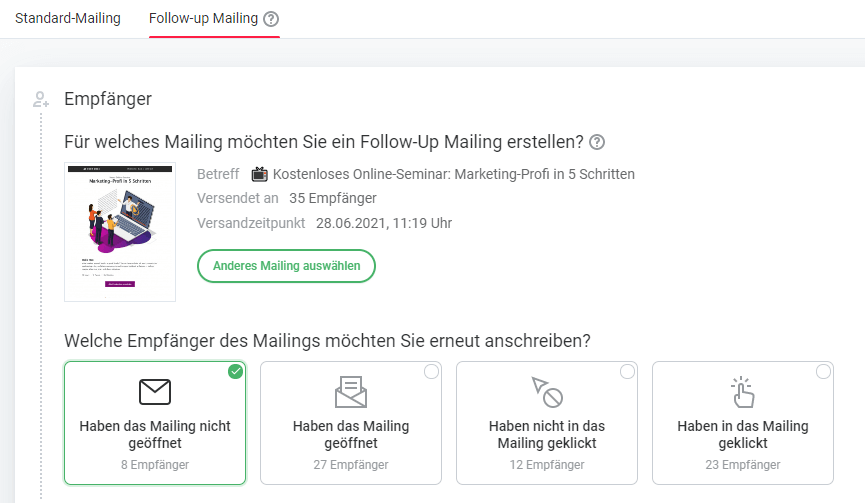Viewport: 865px width, 503px height.
Task: Click 'Anderes Mailing auswählen' button
Action: (286, 266)
